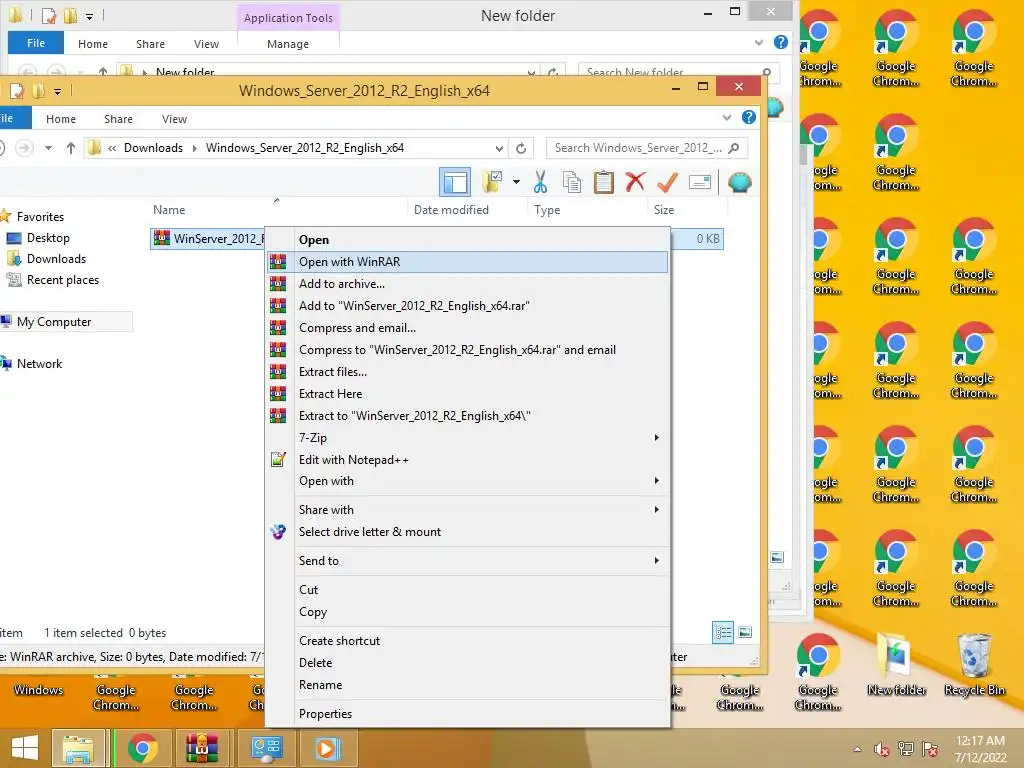1024x768 pixels.
Task: Click the scissors Cut toolbar icon
Action: click(x=540, y=182)
